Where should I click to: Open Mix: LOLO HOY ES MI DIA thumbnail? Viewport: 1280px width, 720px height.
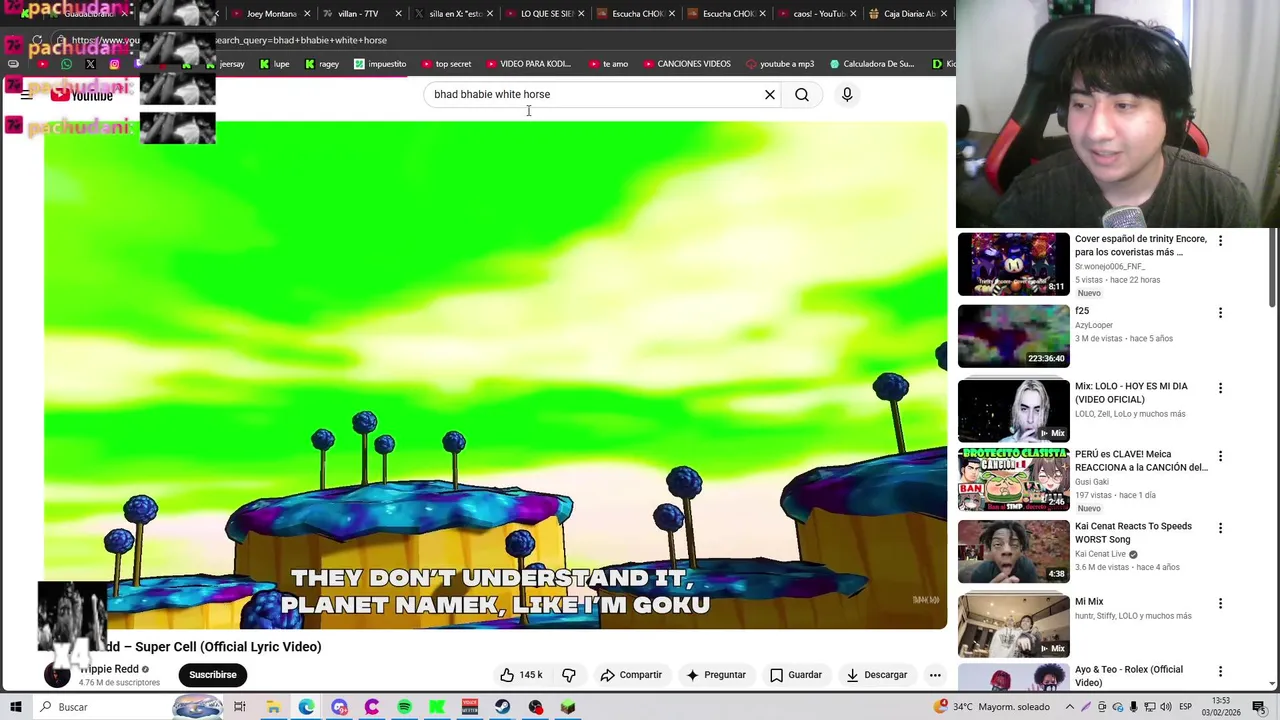click(1014, 411)
